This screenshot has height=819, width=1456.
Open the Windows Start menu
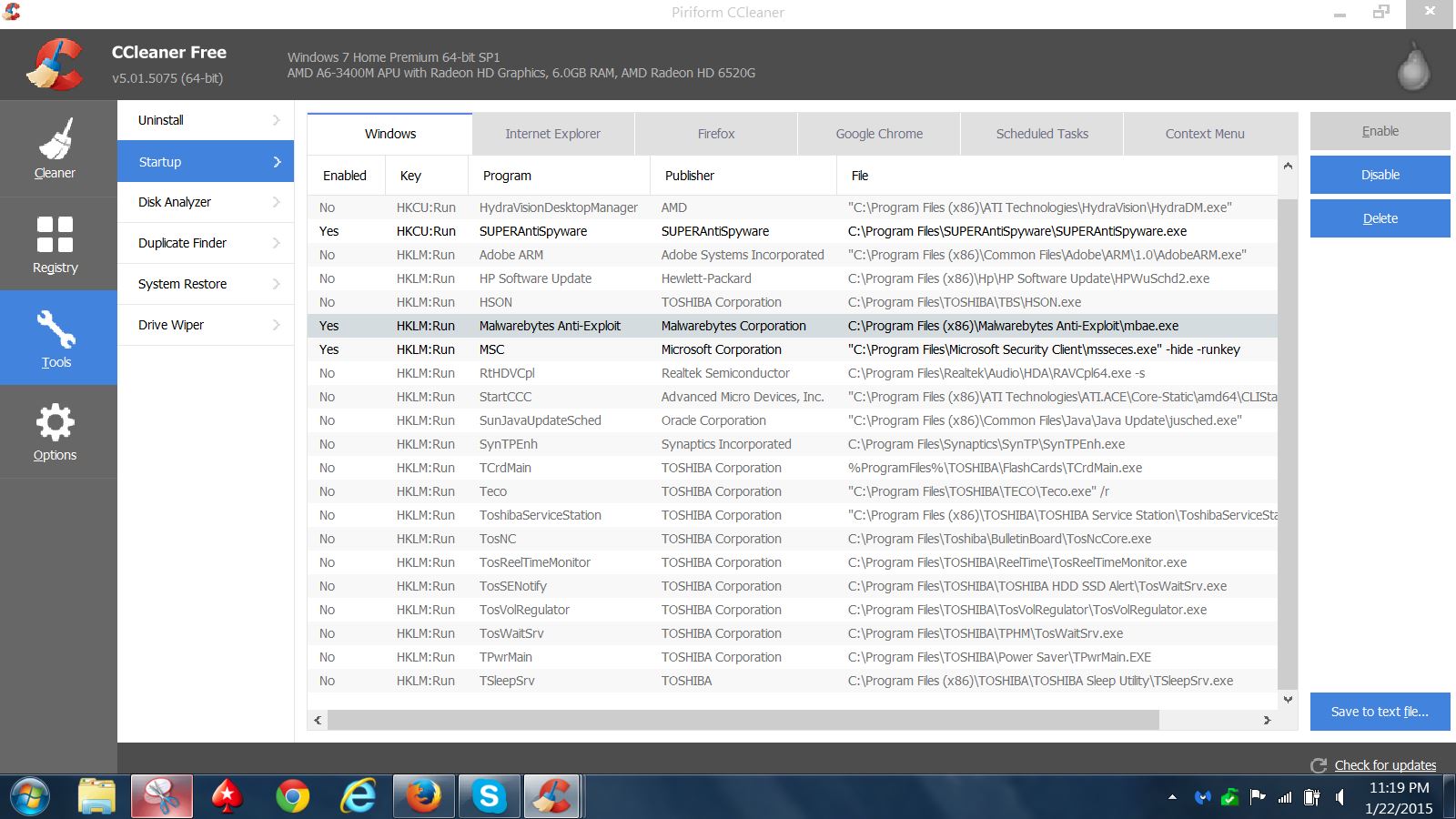30,797
